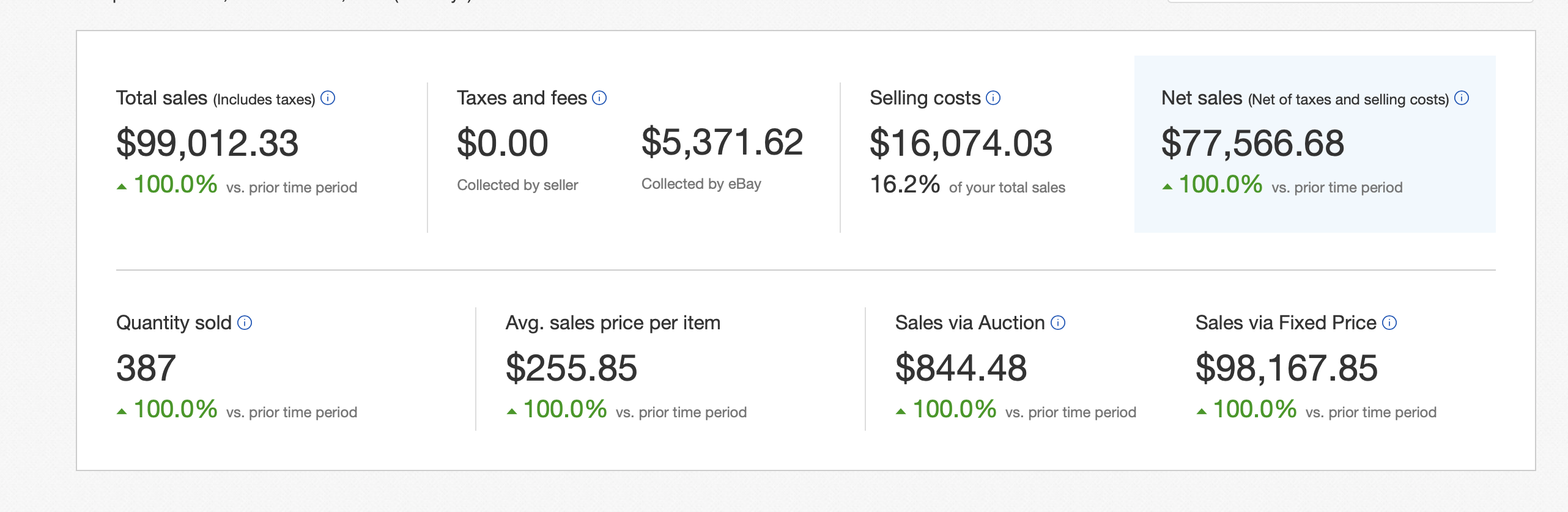Select the 100.0% change under Quantity sold
Viewport: 1568px width, 512px height.
176,409
